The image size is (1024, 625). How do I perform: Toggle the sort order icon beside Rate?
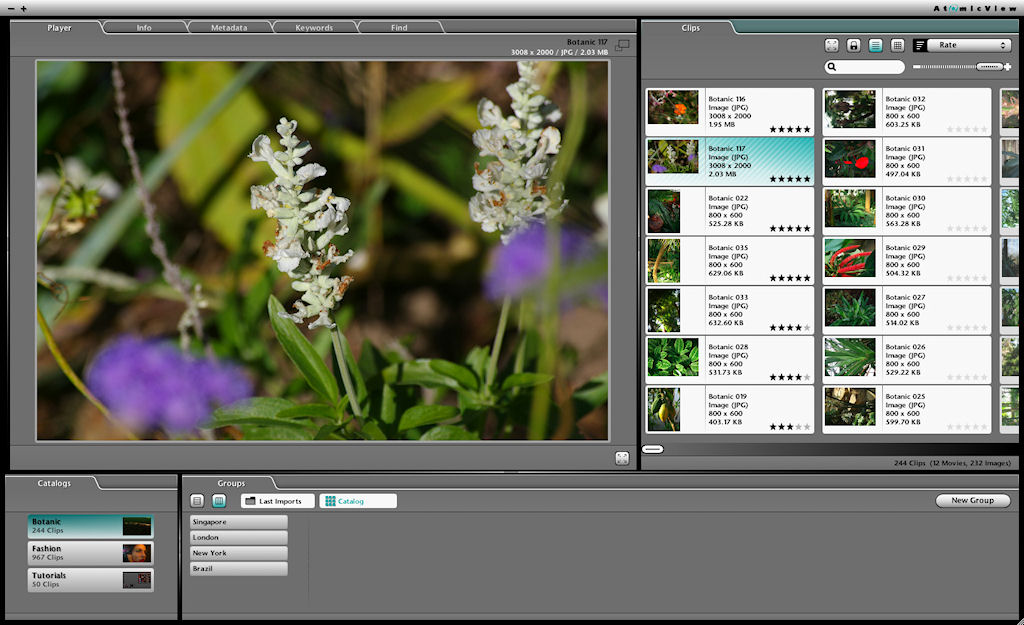tap(919, 45)
